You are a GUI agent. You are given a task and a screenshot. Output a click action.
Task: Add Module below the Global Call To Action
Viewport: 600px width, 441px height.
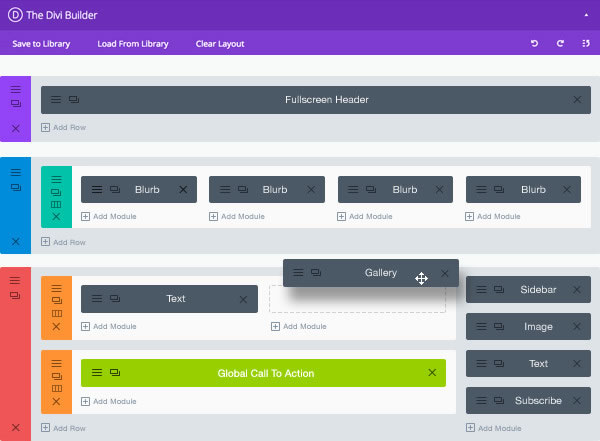(x=109, y=401)
